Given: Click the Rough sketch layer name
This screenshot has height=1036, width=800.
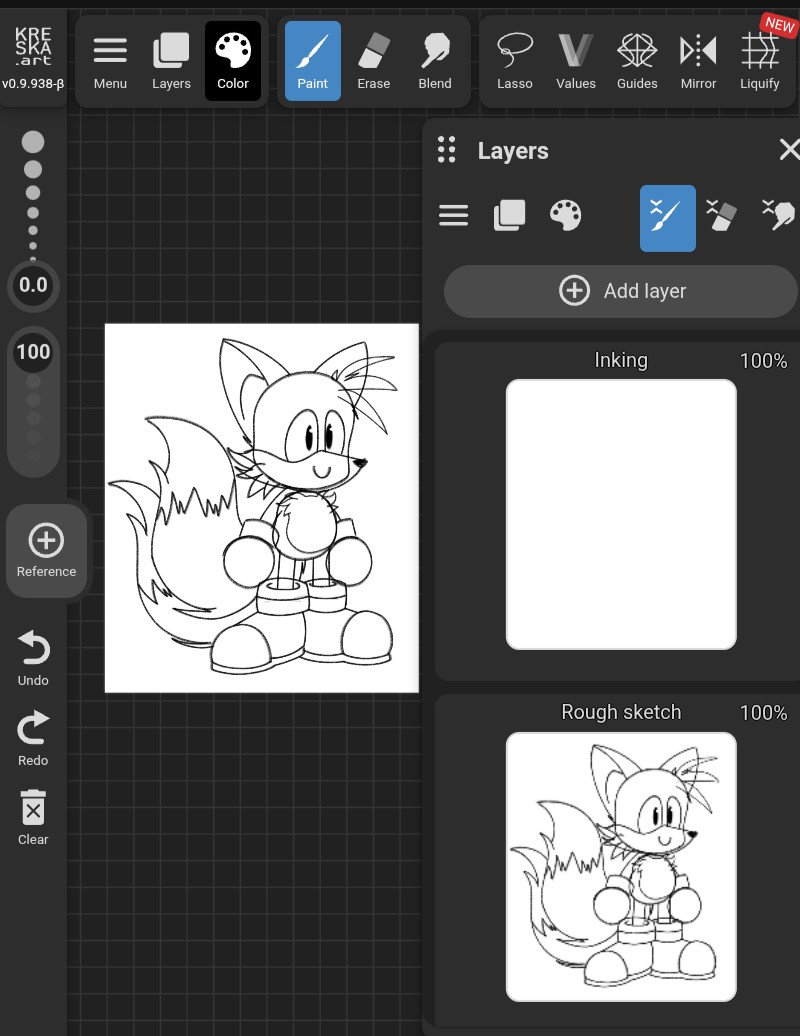Looking at the screenshot, I should (621, 712).
